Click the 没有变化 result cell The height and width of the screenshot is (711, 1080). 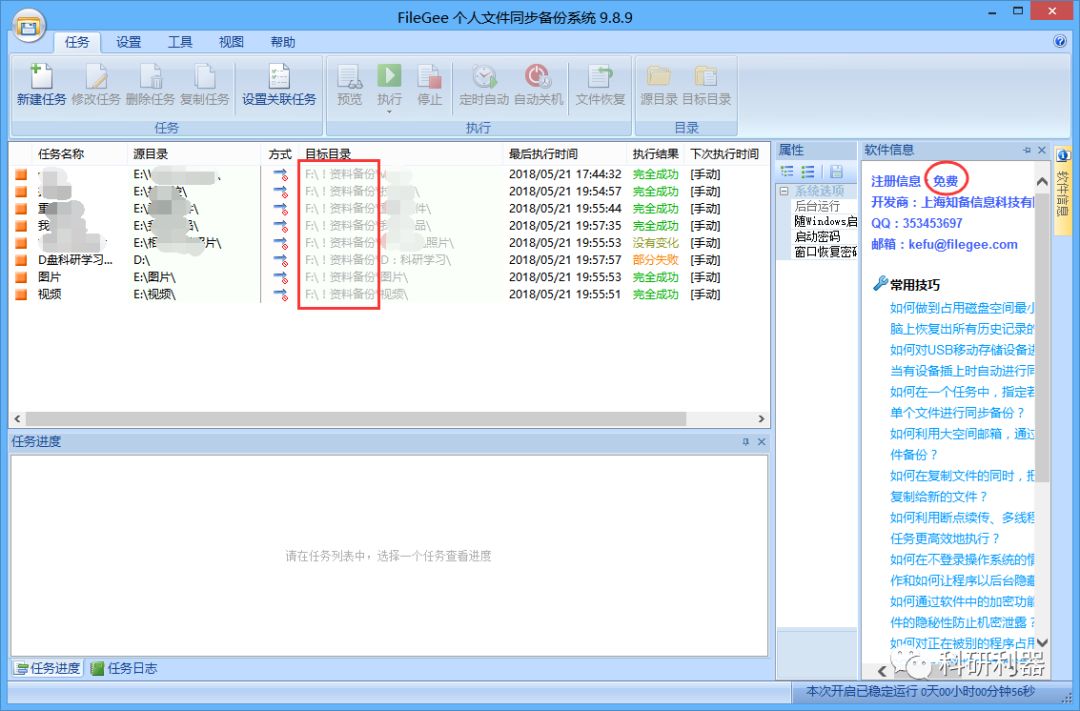pos(656,243)
